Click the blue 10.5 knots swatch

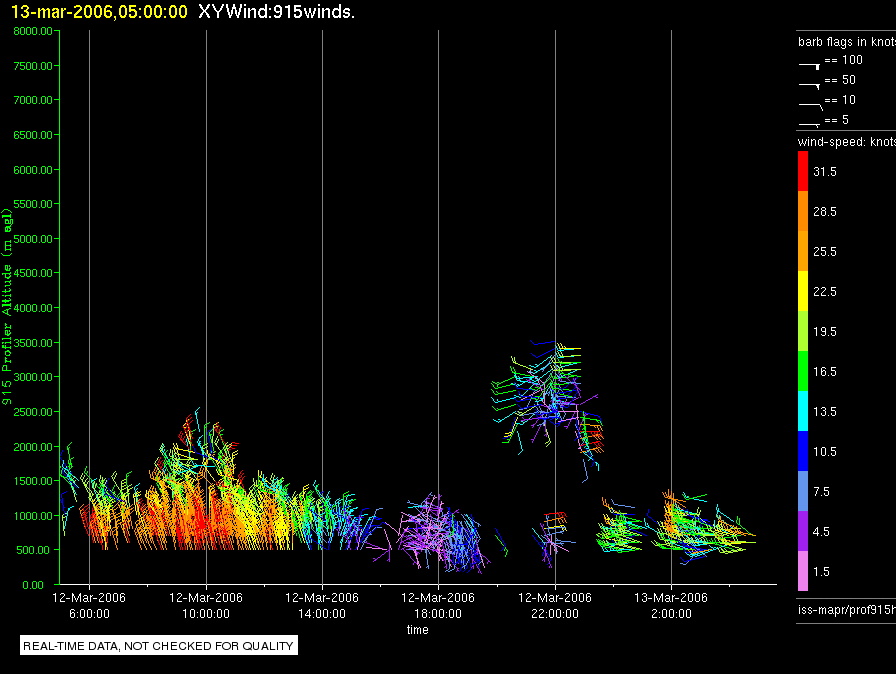803,451
